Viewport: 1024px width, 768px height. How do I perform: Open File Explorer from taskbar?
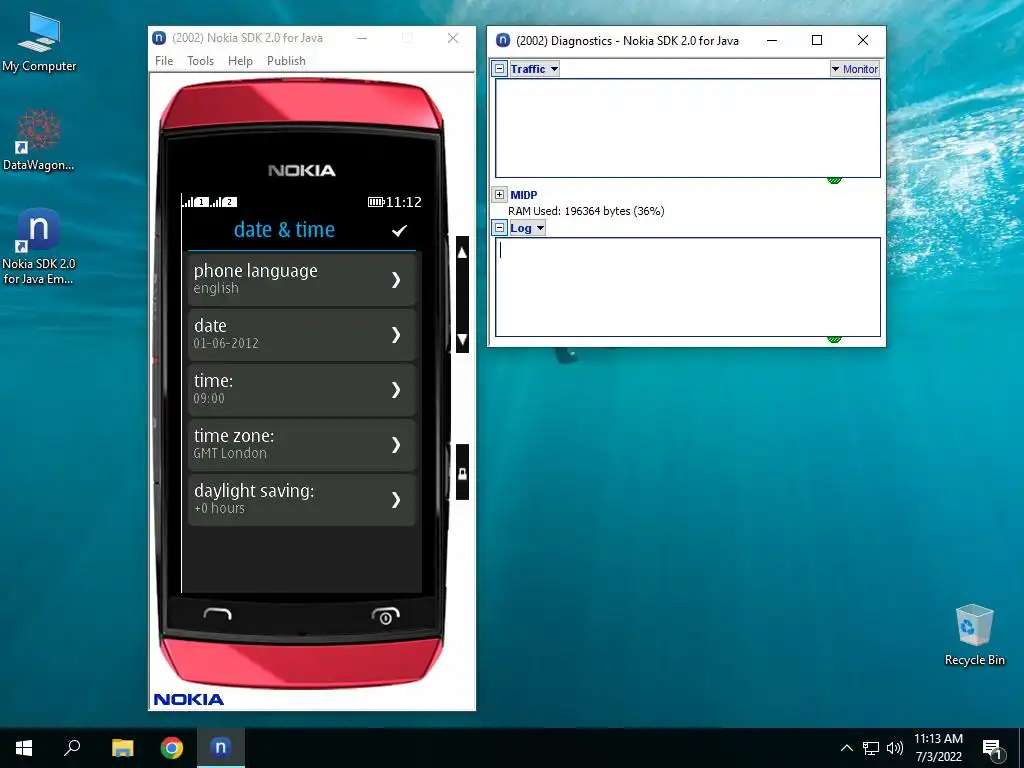click(122, 748)
